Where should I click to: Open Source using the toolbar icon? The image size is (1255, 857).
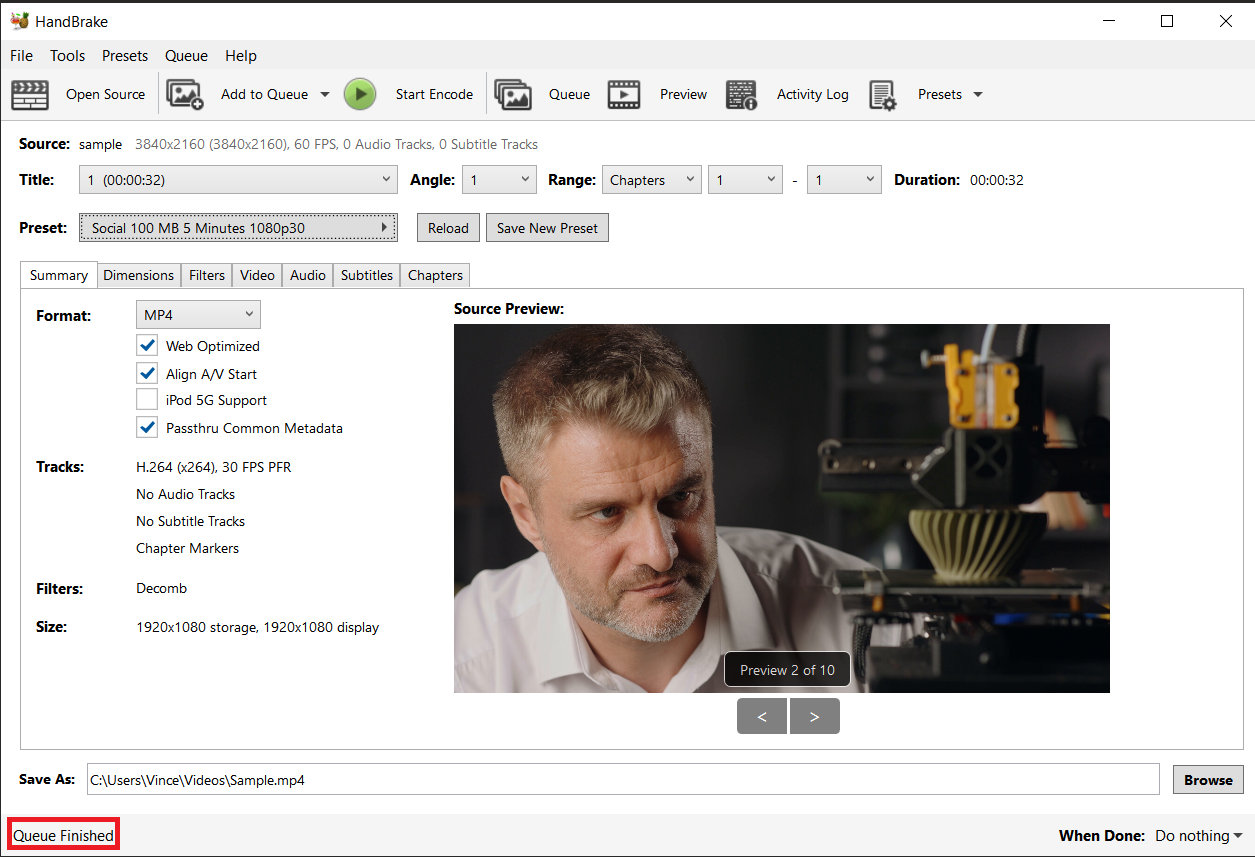[30, 94]
